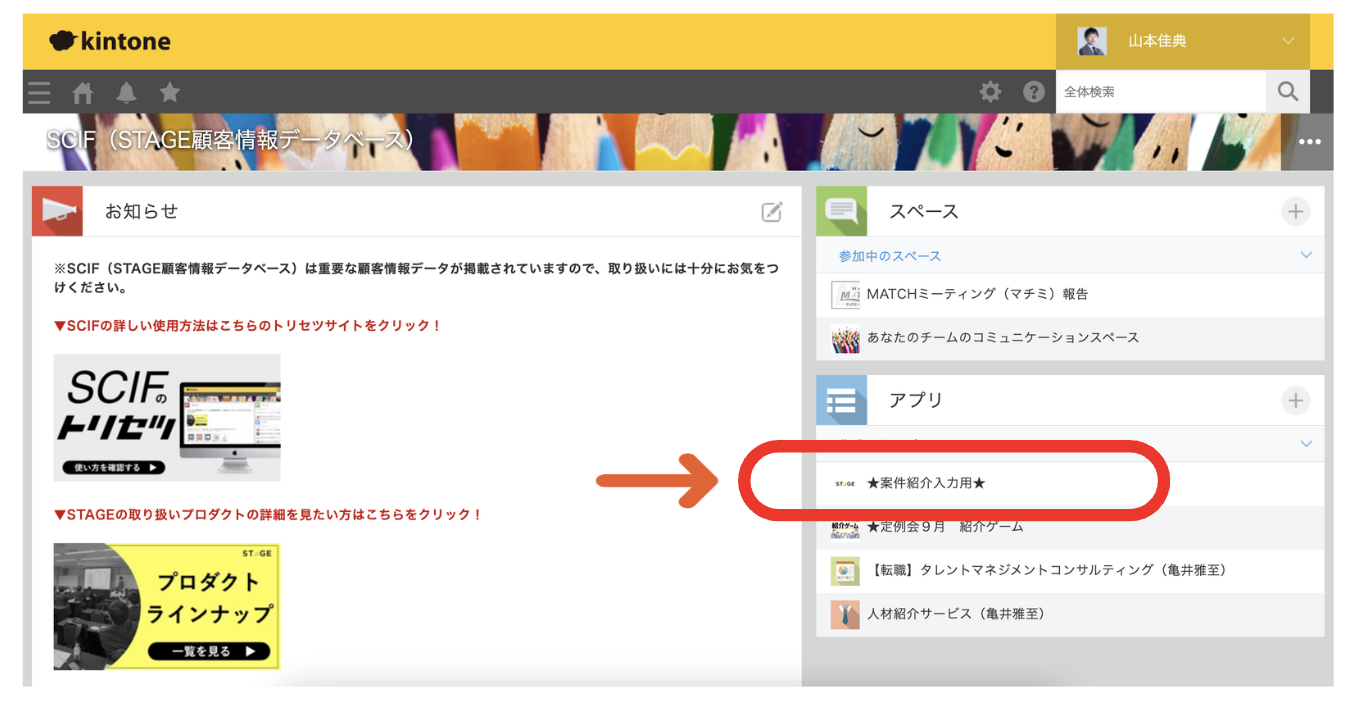Collapse the app list chevron under アプリ
This screenshot has width=1354, height=702.
point(1306,443)
